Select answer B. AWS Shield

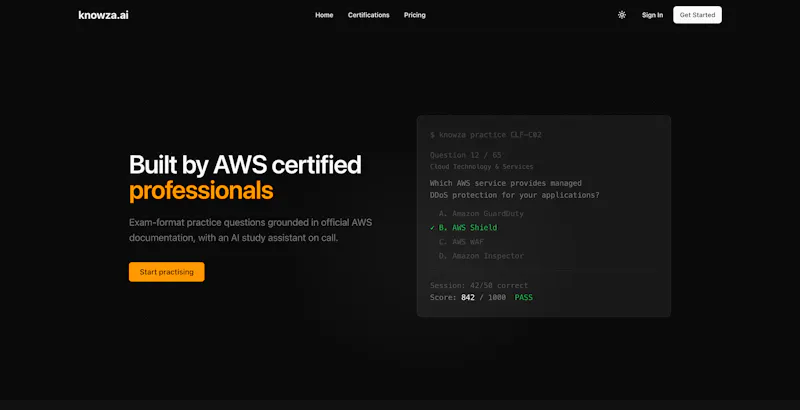coord(467,227)
